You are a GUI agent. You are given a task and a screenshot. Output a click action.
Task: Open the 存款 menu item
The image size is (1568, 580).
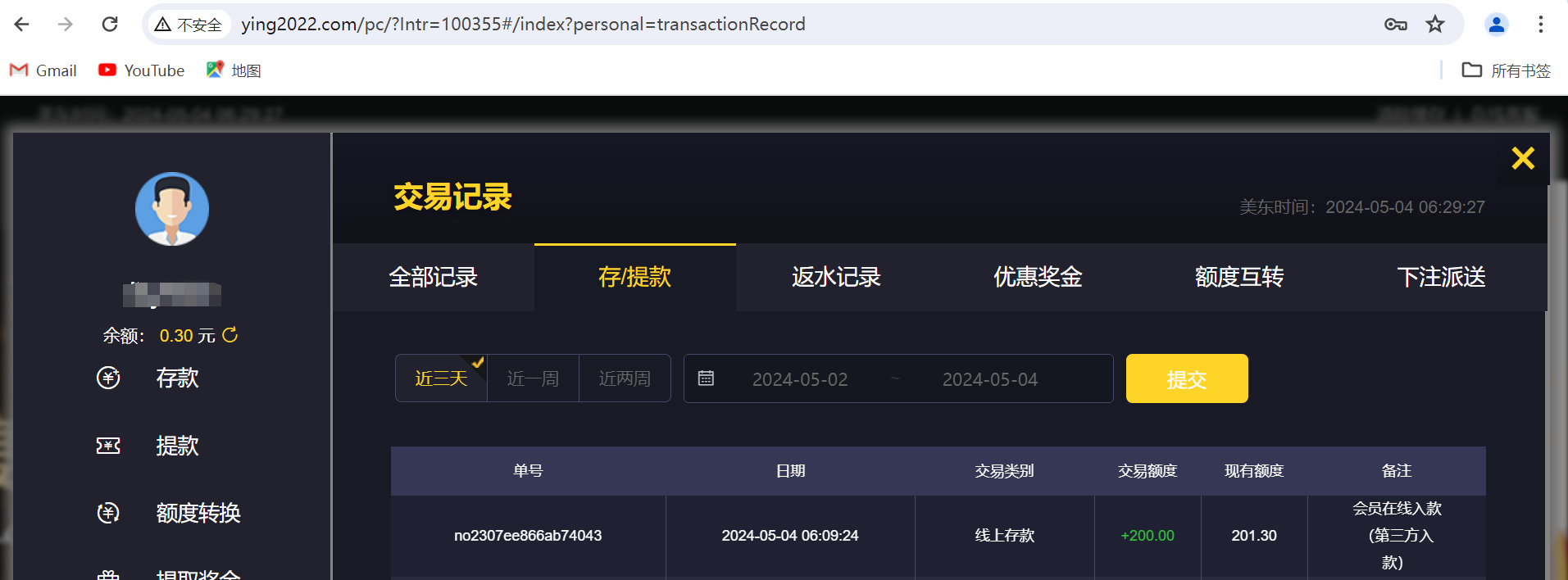(178, 378)
